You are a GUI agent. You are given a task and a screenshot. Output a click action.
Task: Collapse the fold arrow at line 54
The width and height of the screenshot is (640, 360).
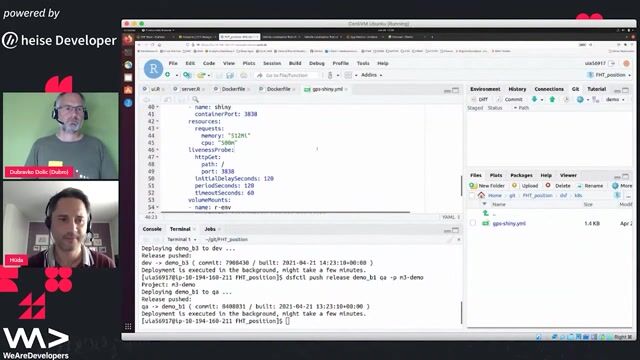coord(158,207)
